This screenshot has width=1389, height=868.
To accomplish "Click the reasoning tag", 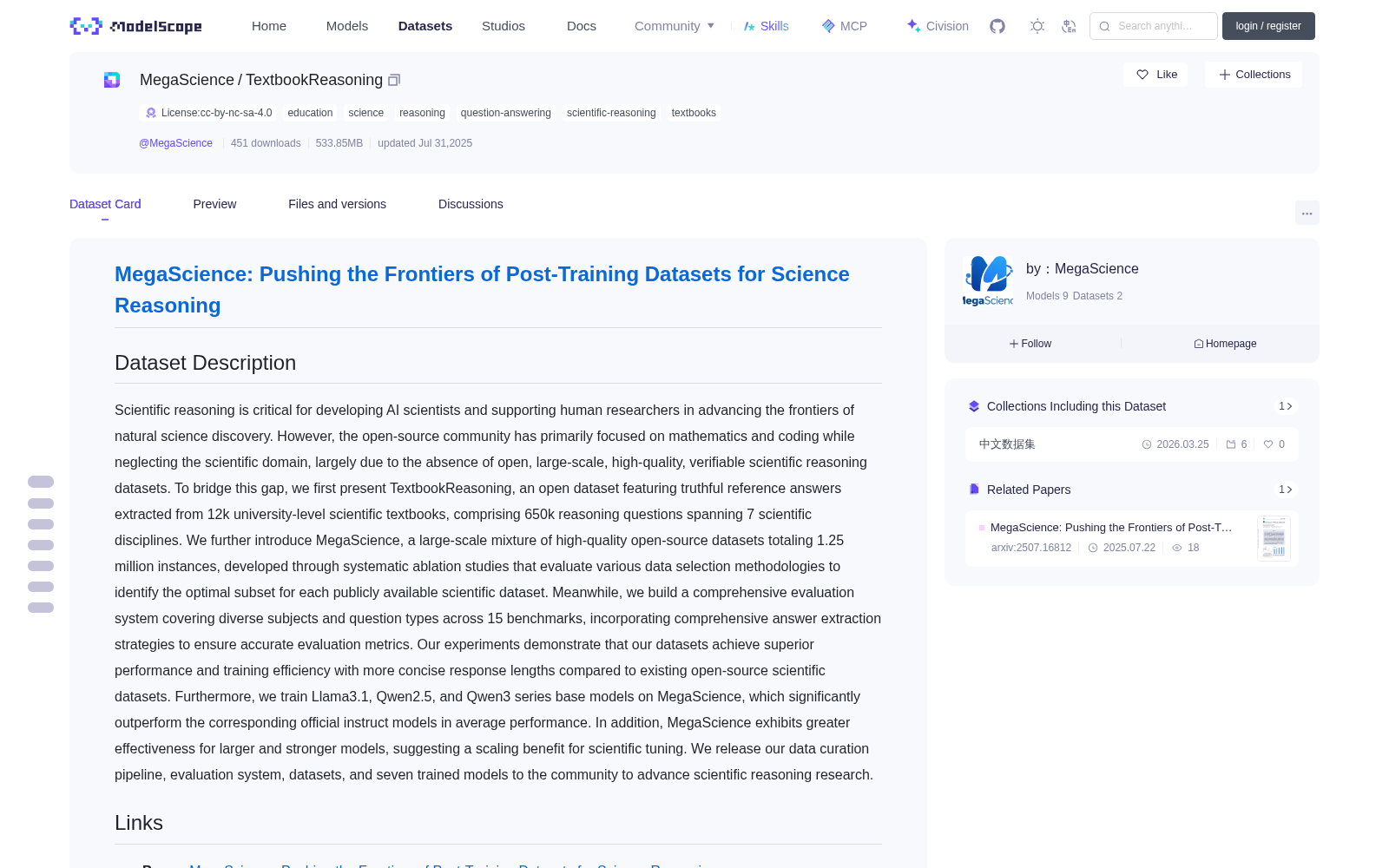I will [422, 113].
